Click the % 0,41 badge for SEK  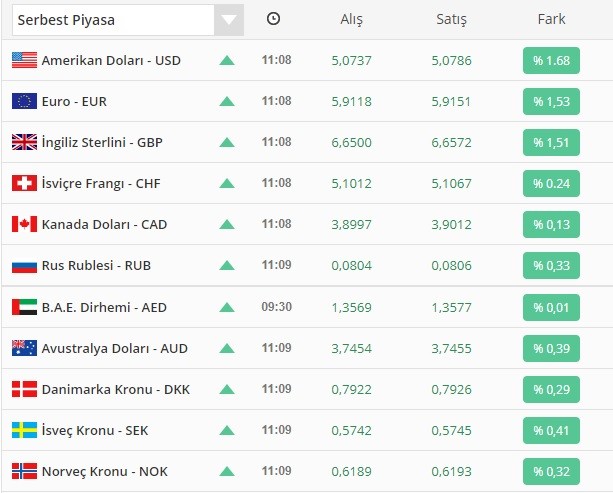(x=551, y=430)
